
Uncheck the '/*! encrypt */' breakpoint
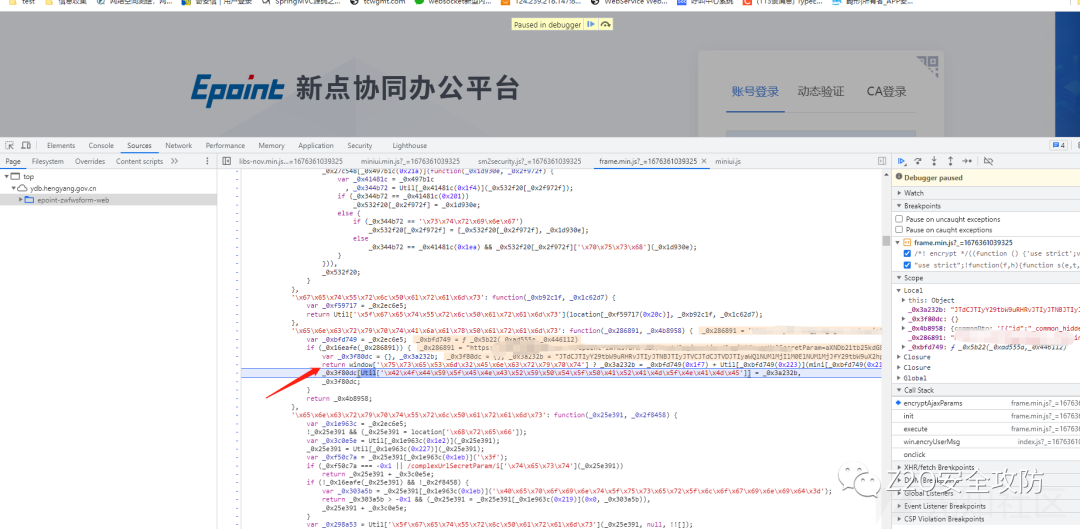(907, 253)
